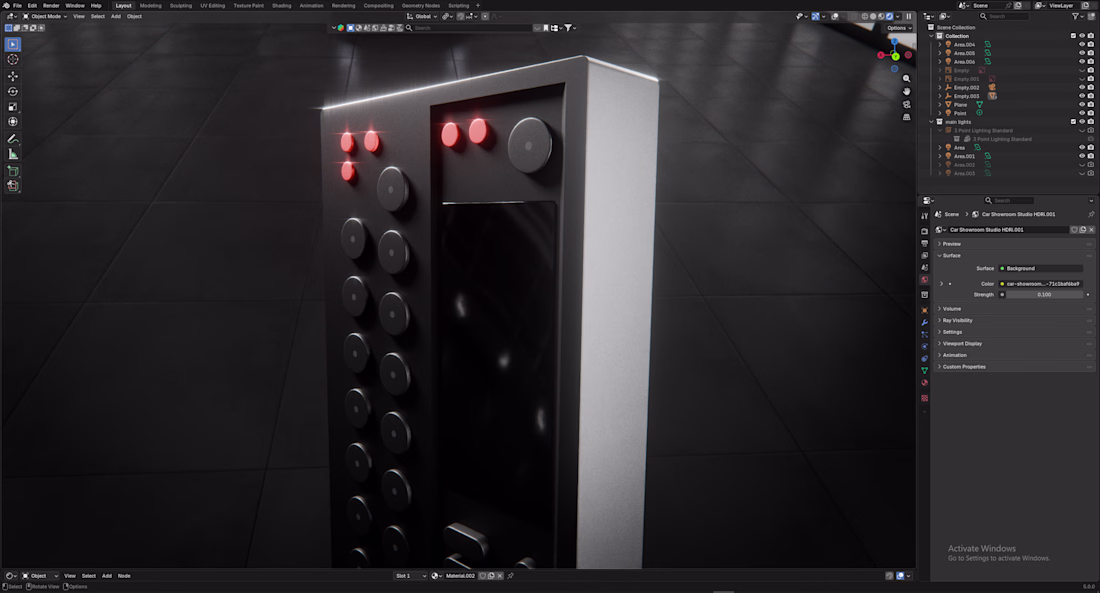The height and width of the screenshot is (593, 1100).
Task: Expand the Viewport Display panel
Action: click(1014, 343)
